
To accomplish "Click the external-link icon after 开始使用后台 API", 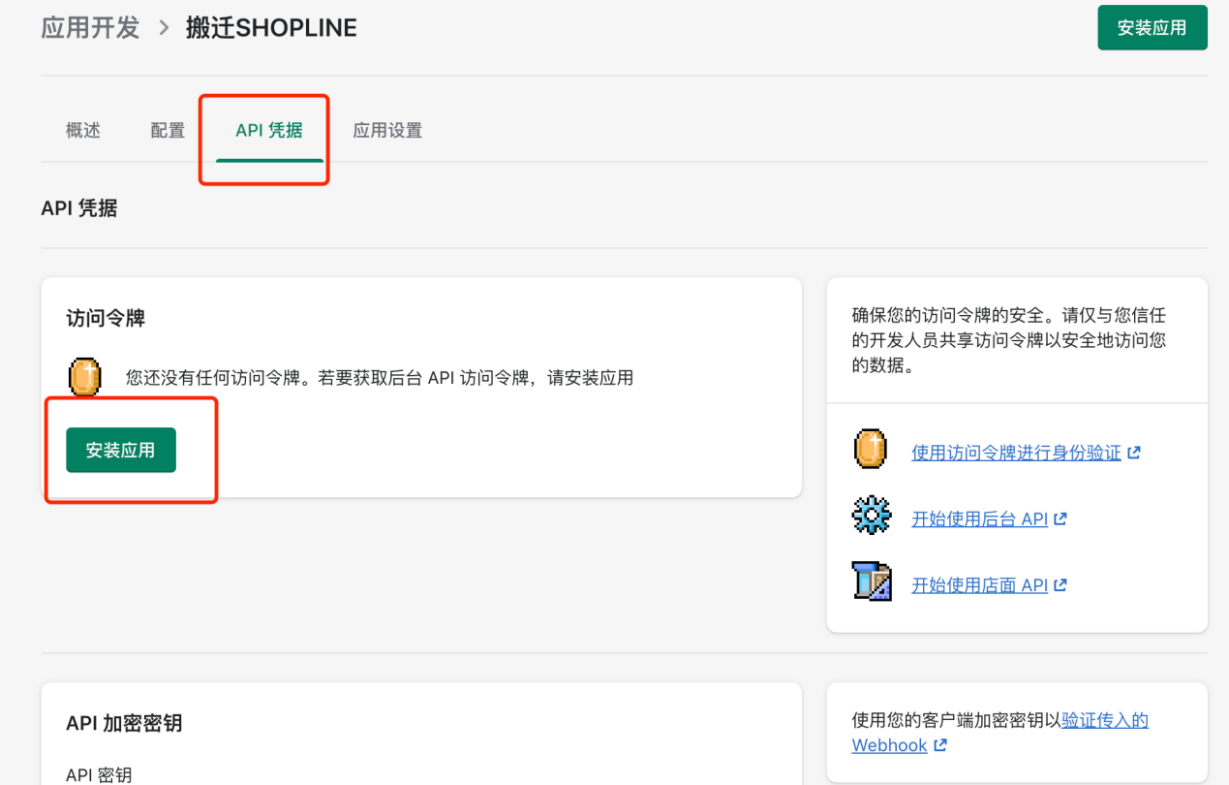I will 1060,519.
